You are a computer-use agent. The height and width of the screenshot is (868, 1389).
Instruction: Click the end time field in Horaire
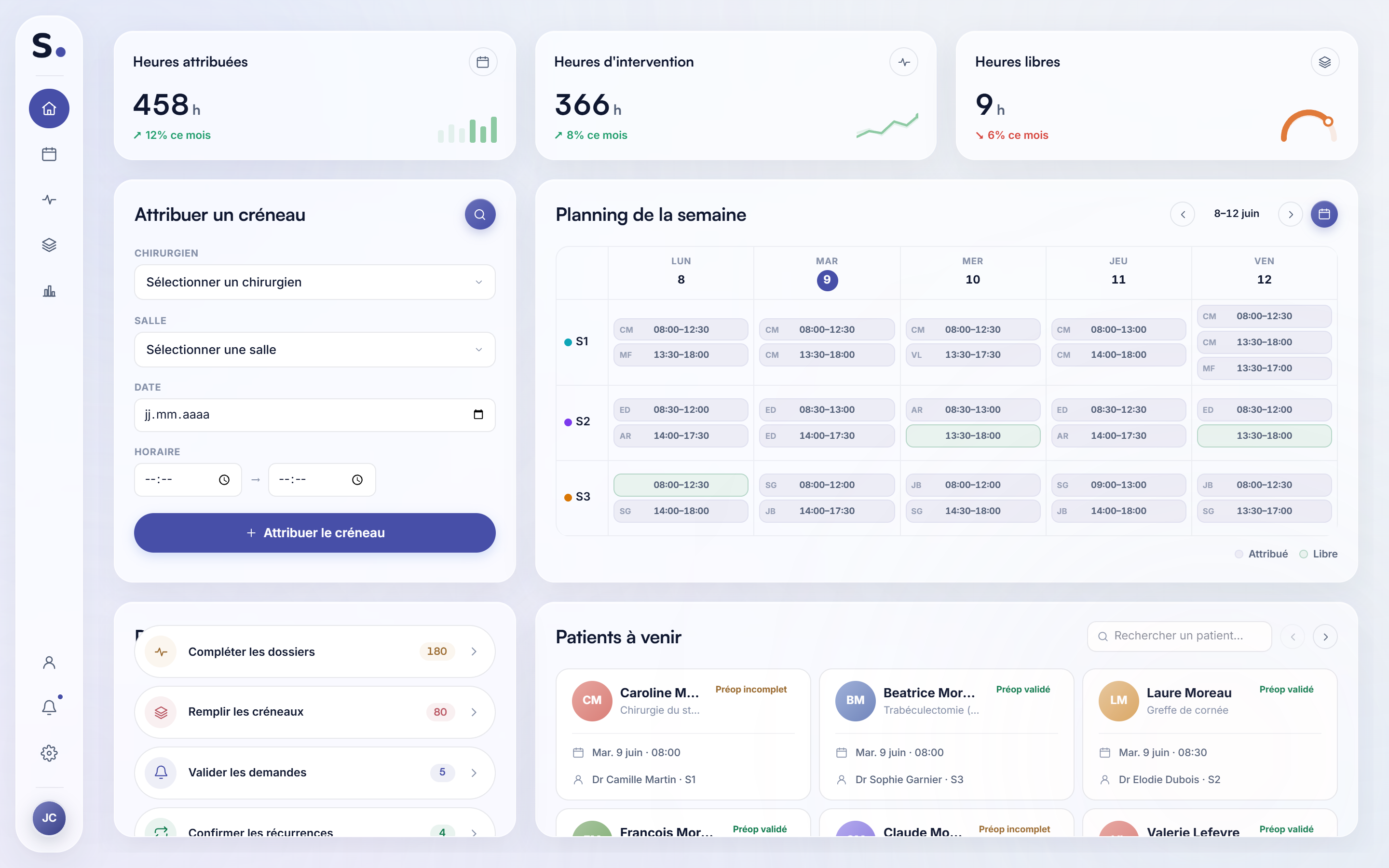click(321, 480)
